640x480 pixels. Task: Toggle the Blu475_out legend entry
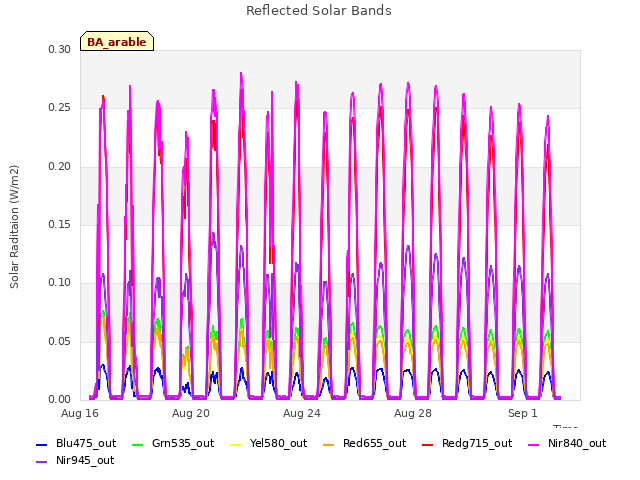(x=76, y=443)
